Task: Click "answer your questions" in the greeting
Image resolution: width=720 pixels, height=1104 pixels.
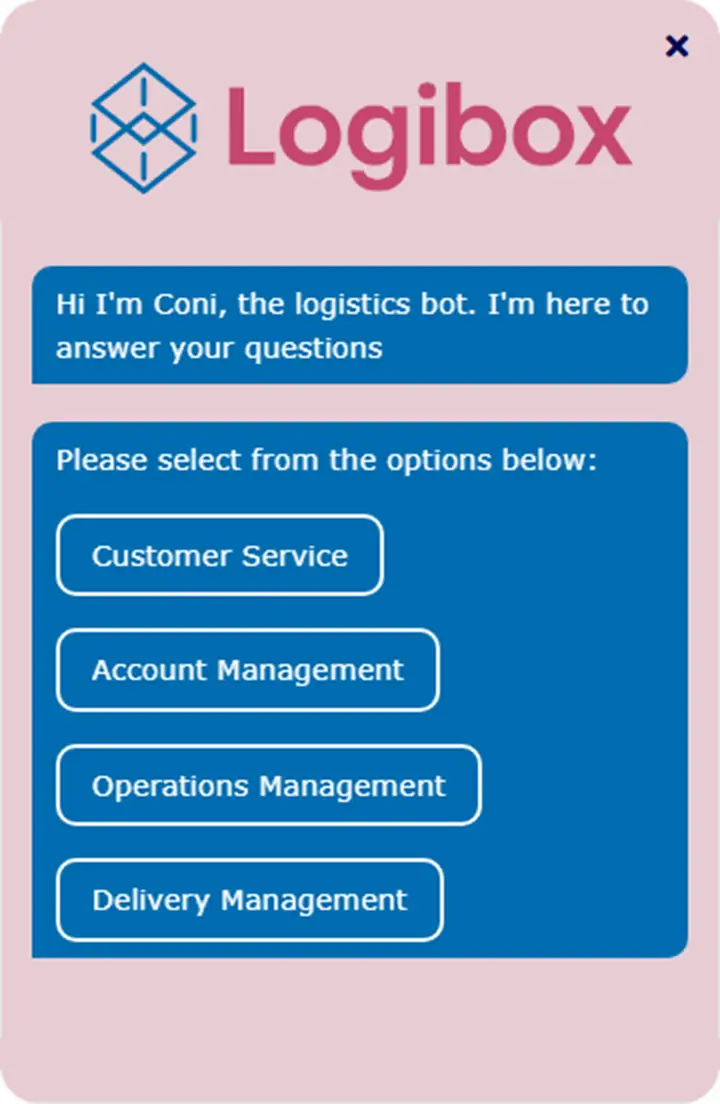Action: [219, 348]
